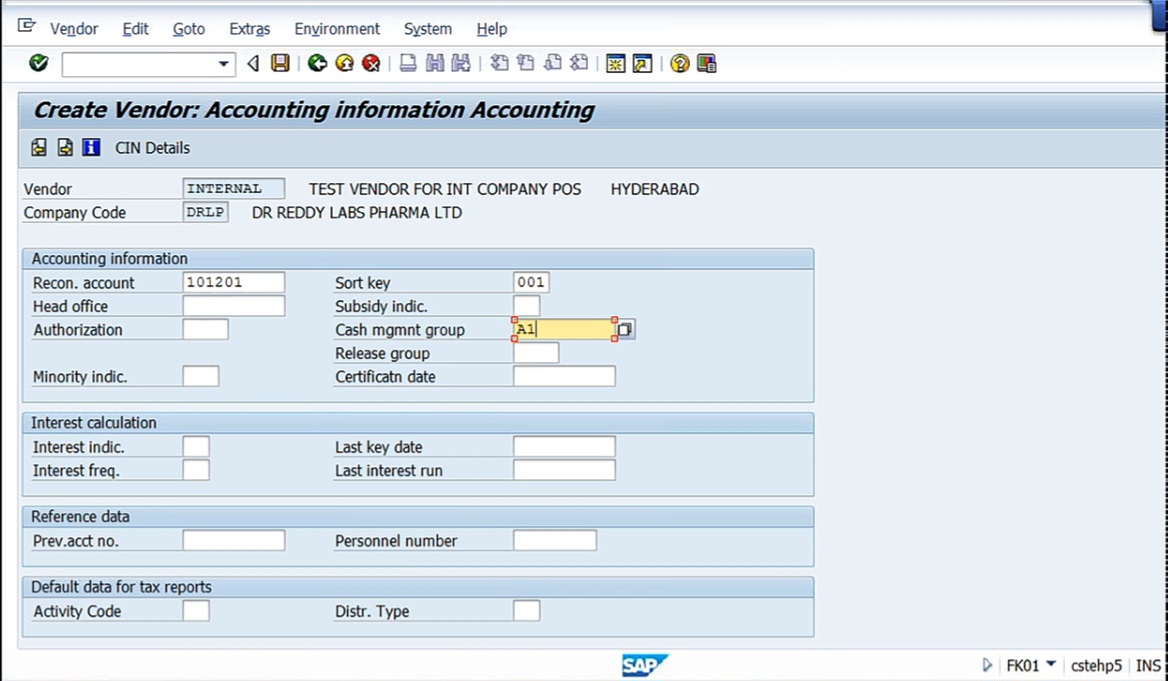Click the Print icon in toolbar
The width and height of the screenshot is (1168, 681).
coord(408,63)
